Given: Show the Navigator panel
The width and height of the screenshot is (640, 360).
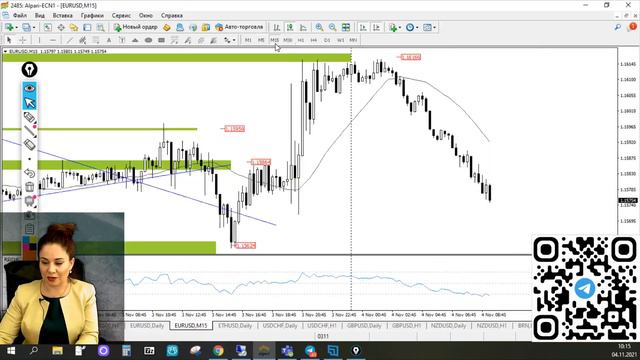Looking at the screenshot, I should point(73,27).
